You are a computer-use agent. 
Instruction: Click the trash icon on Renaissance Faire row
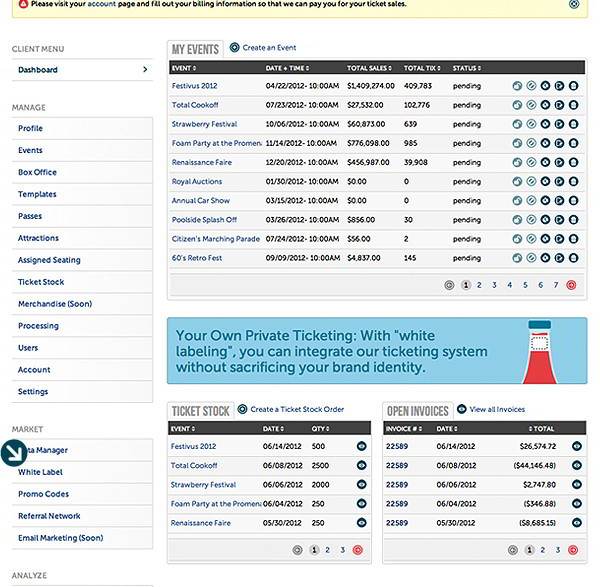pos(573,162)
